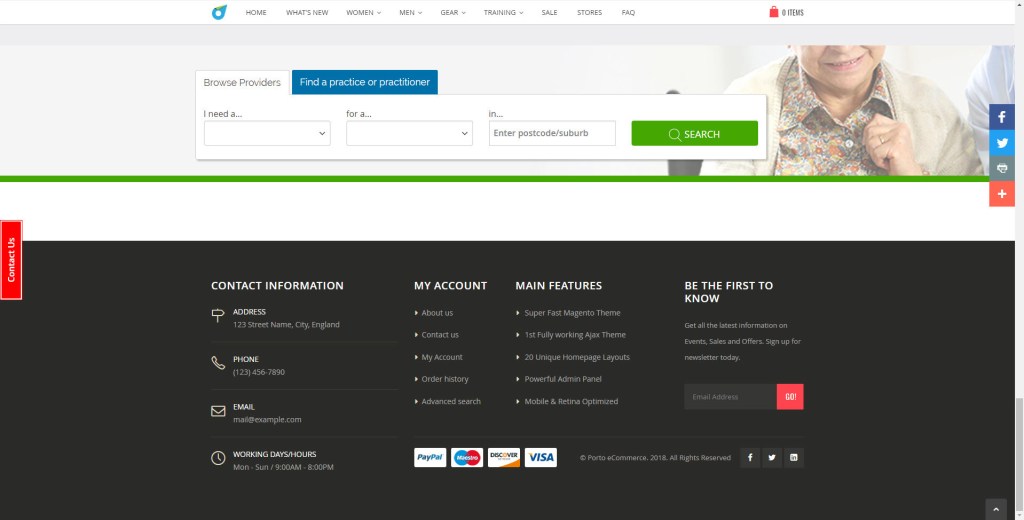Screen dimensions: 1024x520
Task: Expand the Training menu
Action: [504, 12]
